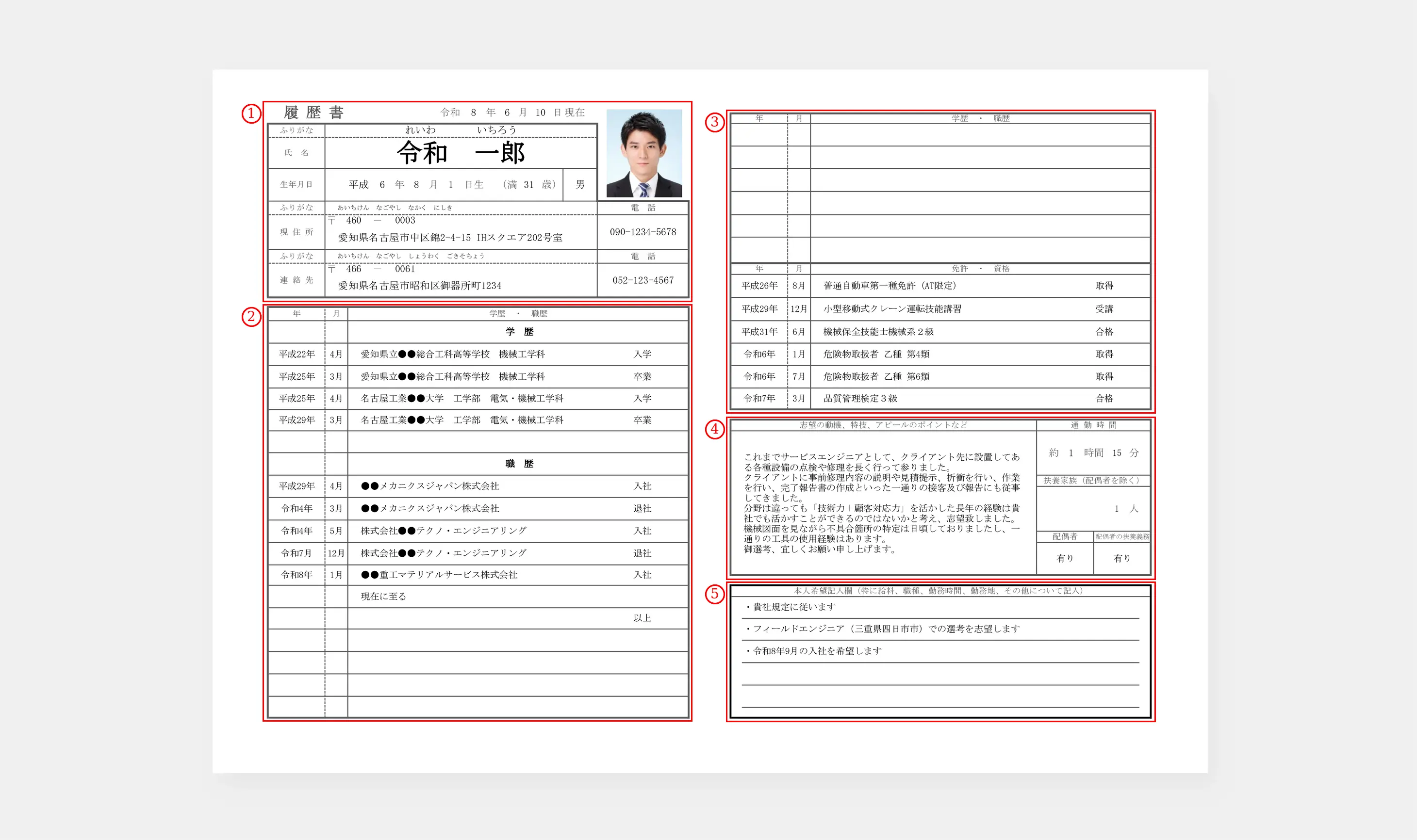Click the 学 歴 section heading
The height and width of the screenshot is (840, 1417).
click(519, 332)
